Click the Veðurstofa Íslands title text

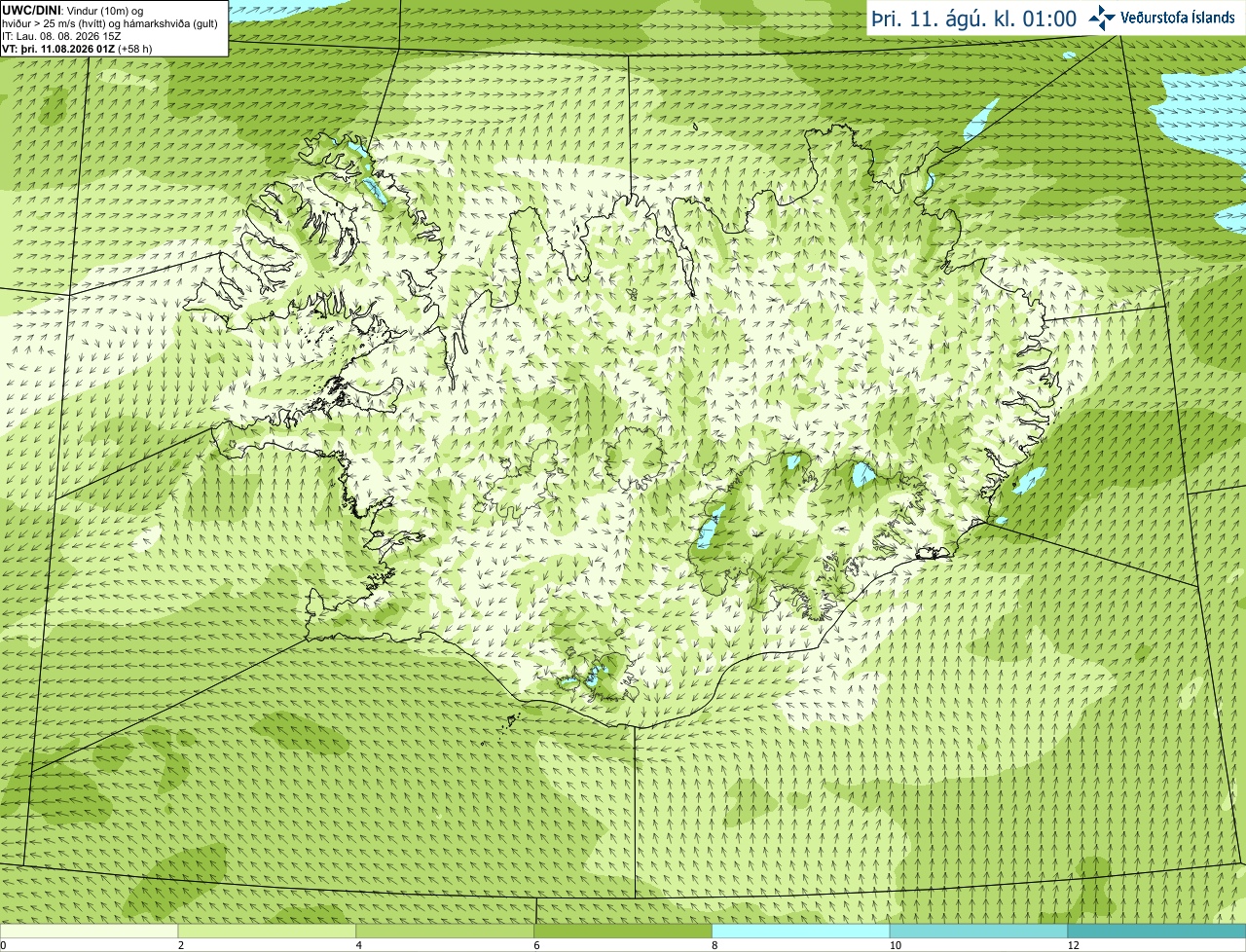pos(1178,18)
